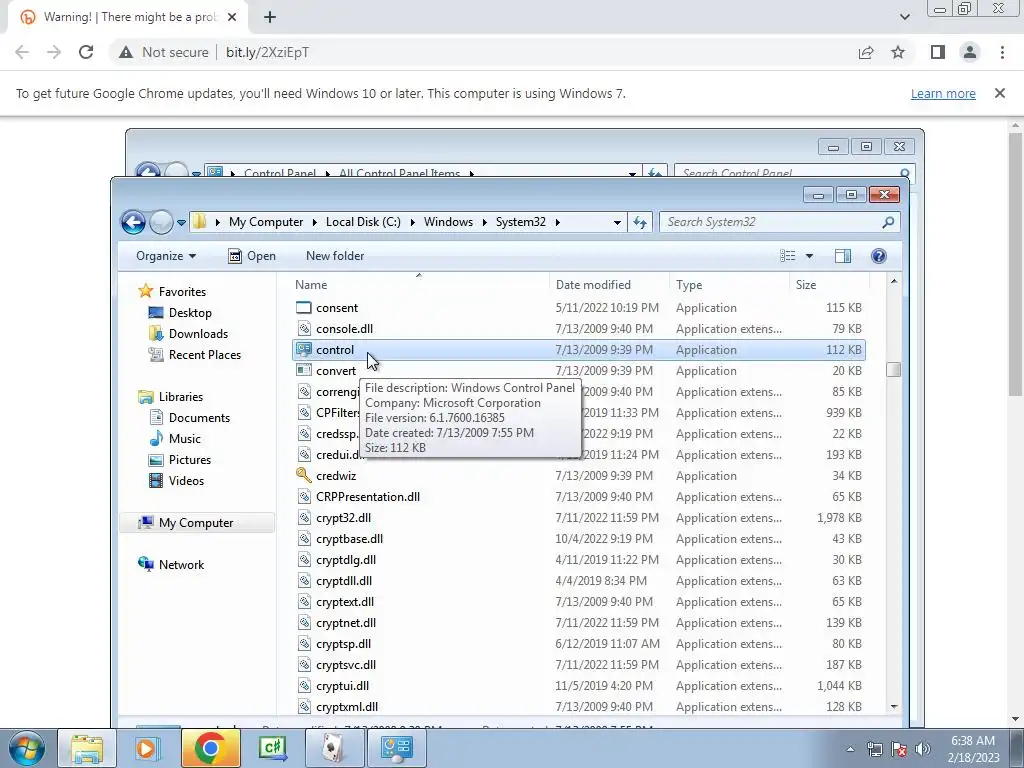Screen dimensions: 1024x768
Task: Click scroll-up arrow of file list
Action: click(x=893, y=281)
